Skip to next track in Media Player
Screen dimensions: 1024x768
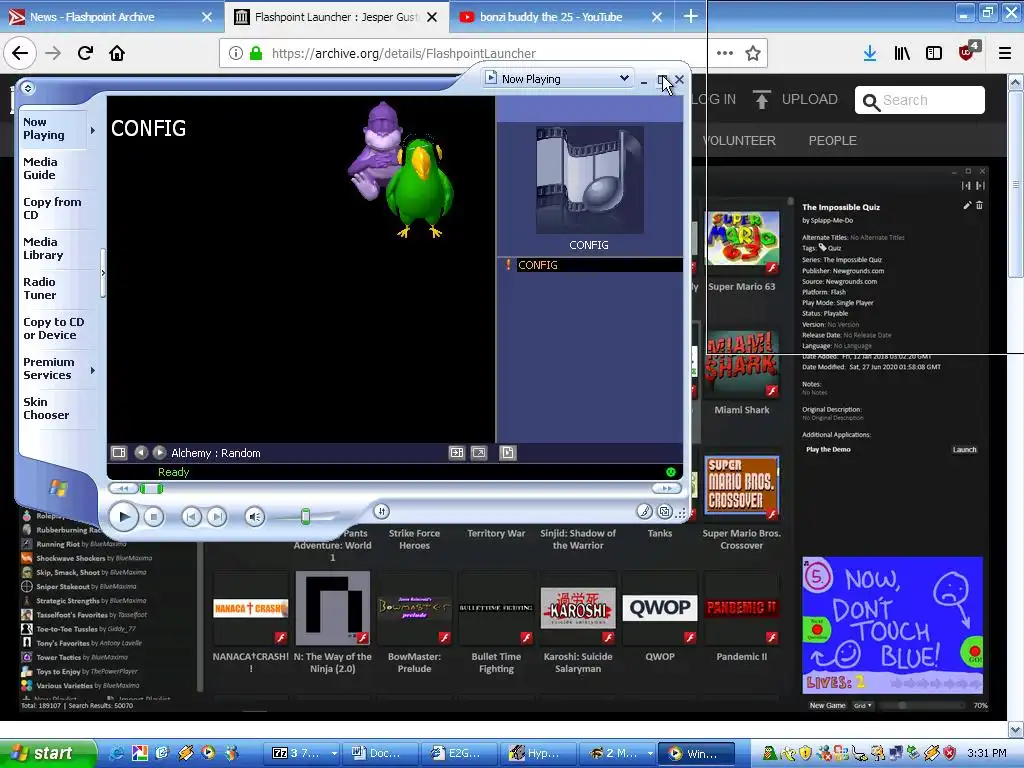[217, 517]
